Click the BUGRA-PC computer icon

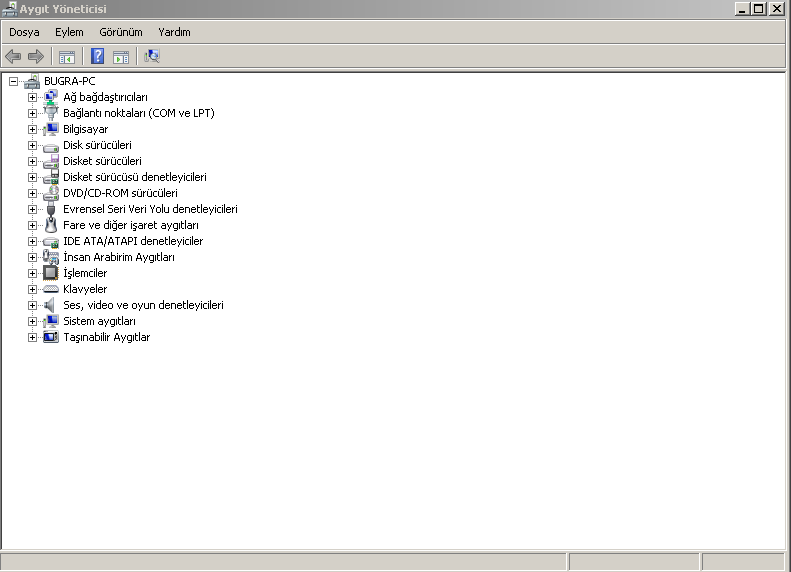point(32,81)
